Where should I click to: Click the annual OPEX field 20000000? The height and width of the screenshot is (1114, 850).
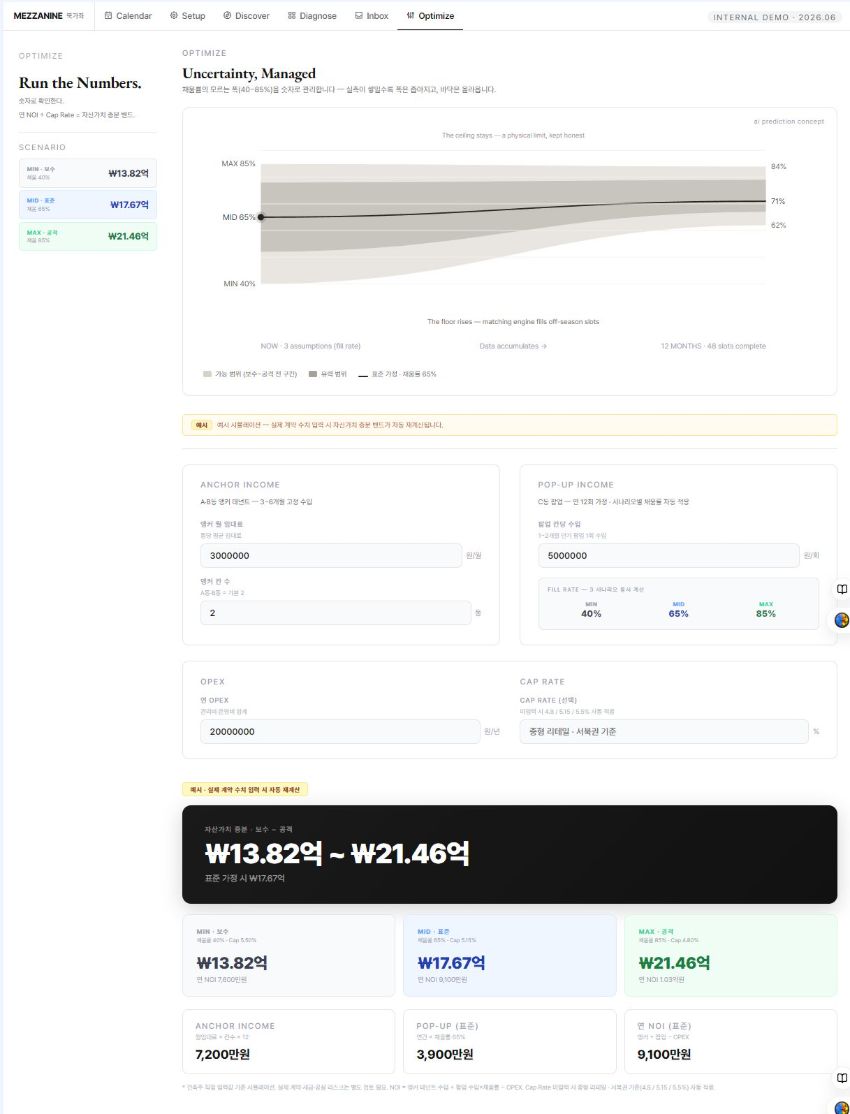[x=340, y=731]
